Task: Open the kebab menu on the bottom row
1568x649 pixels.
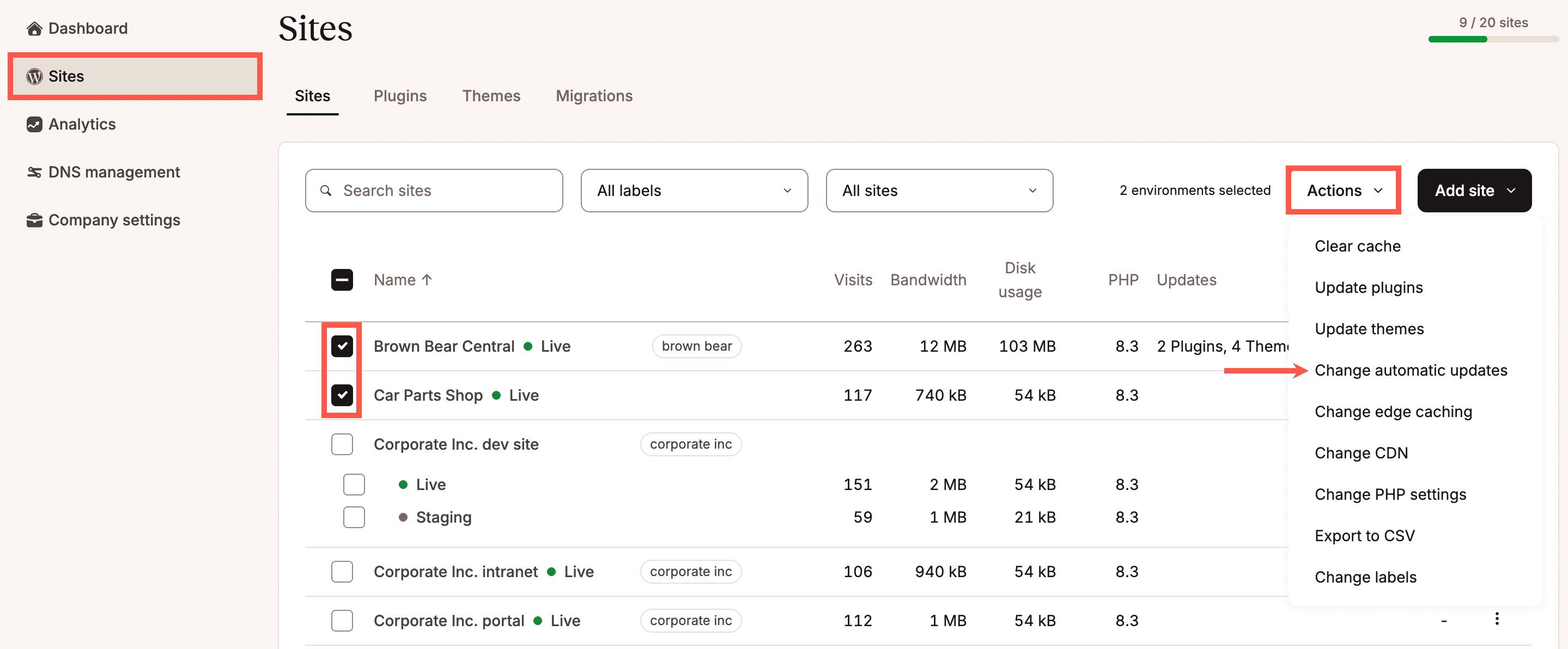Action: point(1497,619)
